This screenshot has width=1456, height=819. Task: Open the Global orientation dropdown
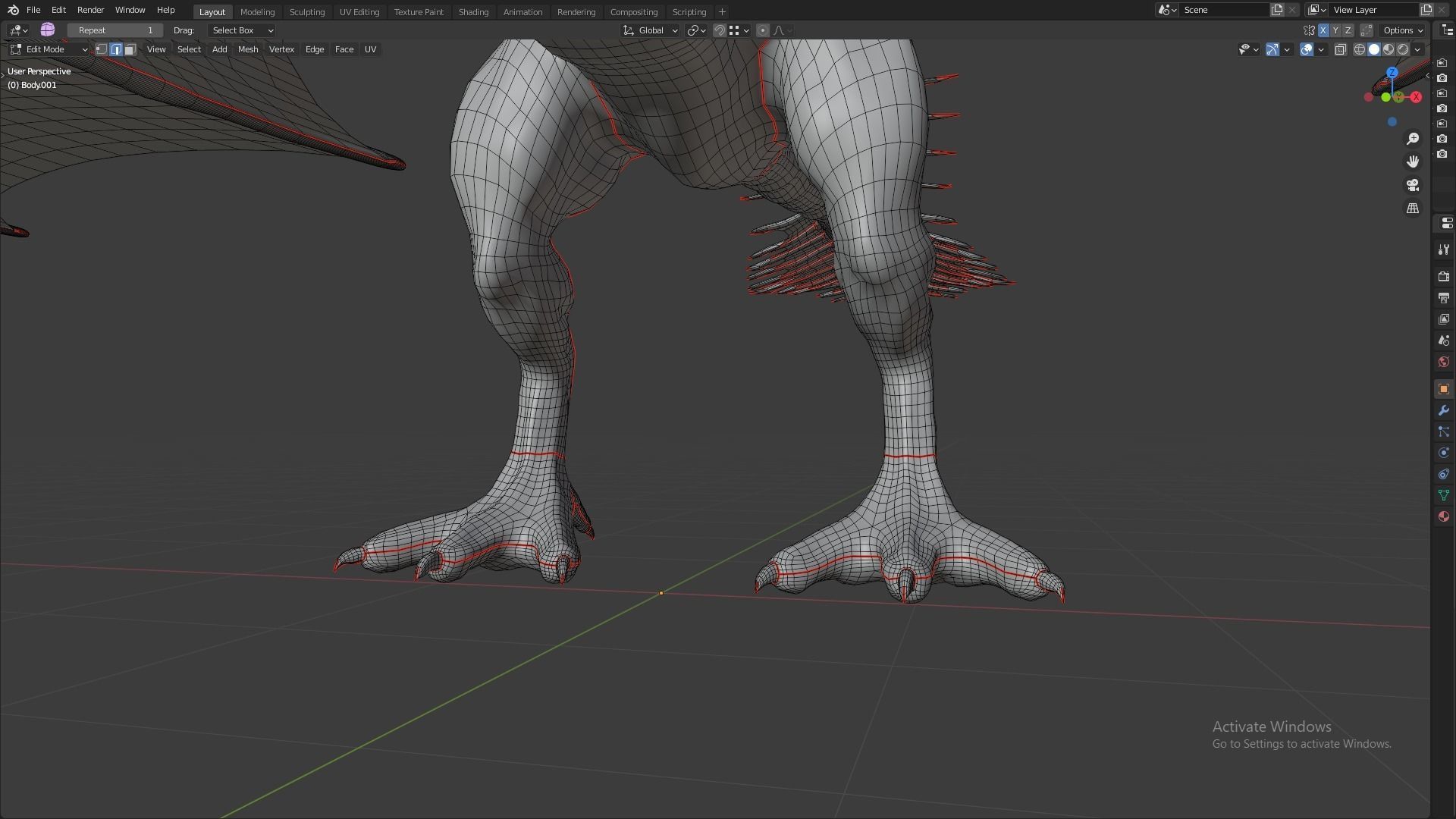651,30
